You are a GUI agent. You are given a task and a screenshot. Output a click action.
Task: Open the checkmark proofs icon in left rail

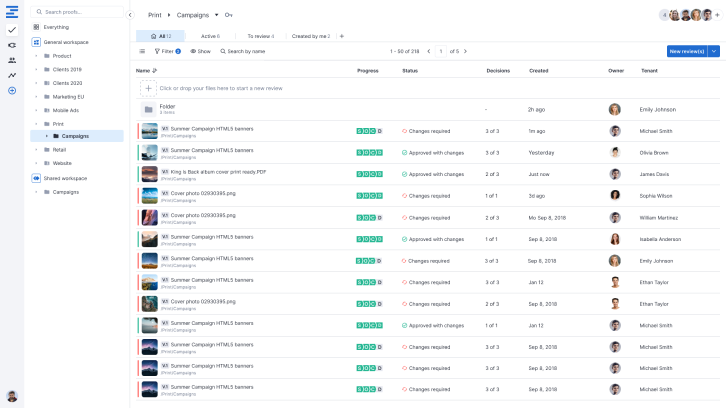12,30
